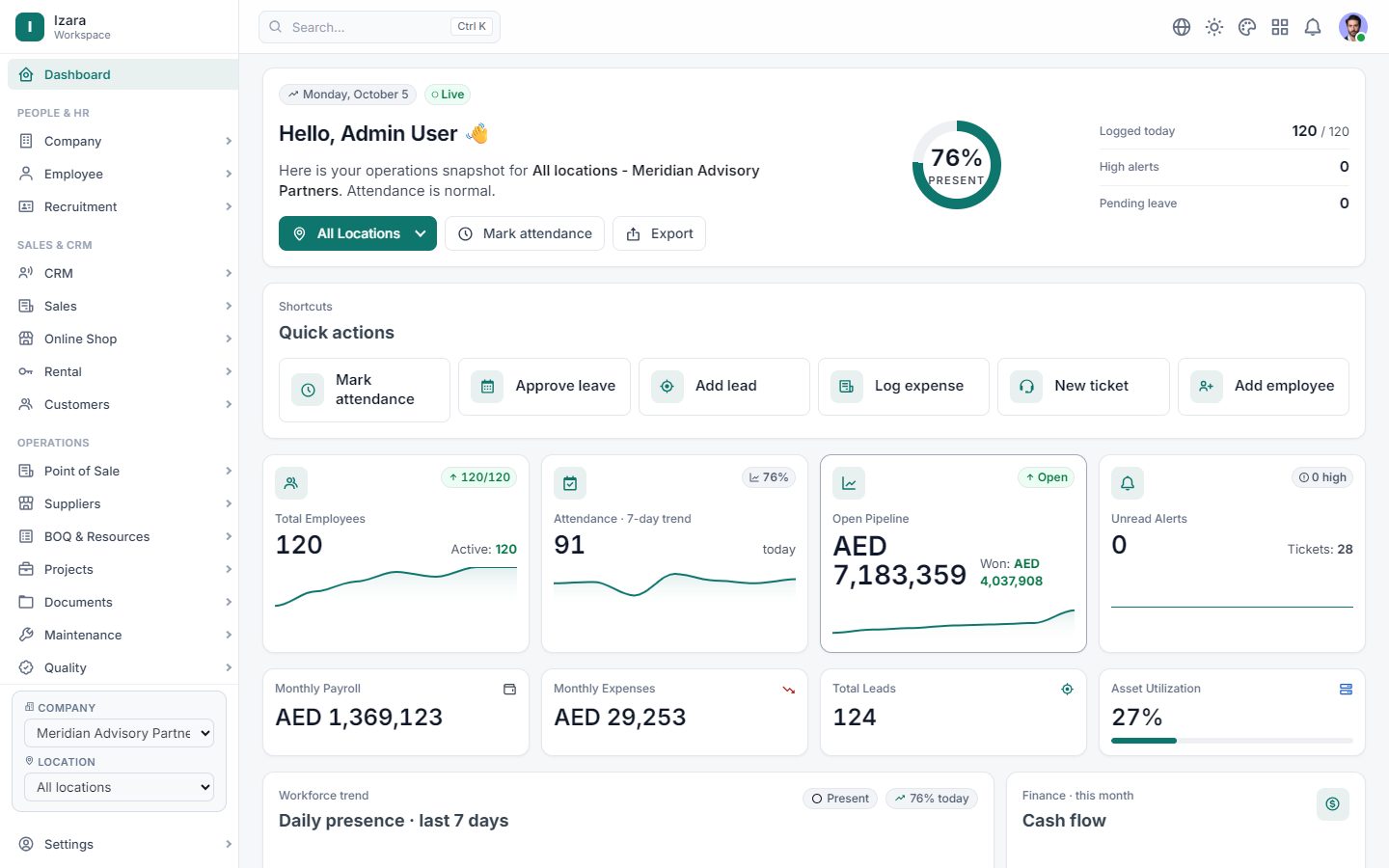Click the Suppliers icon in sidebar
The height and width of the screenshot is (868, 1389).
[26, 503]
